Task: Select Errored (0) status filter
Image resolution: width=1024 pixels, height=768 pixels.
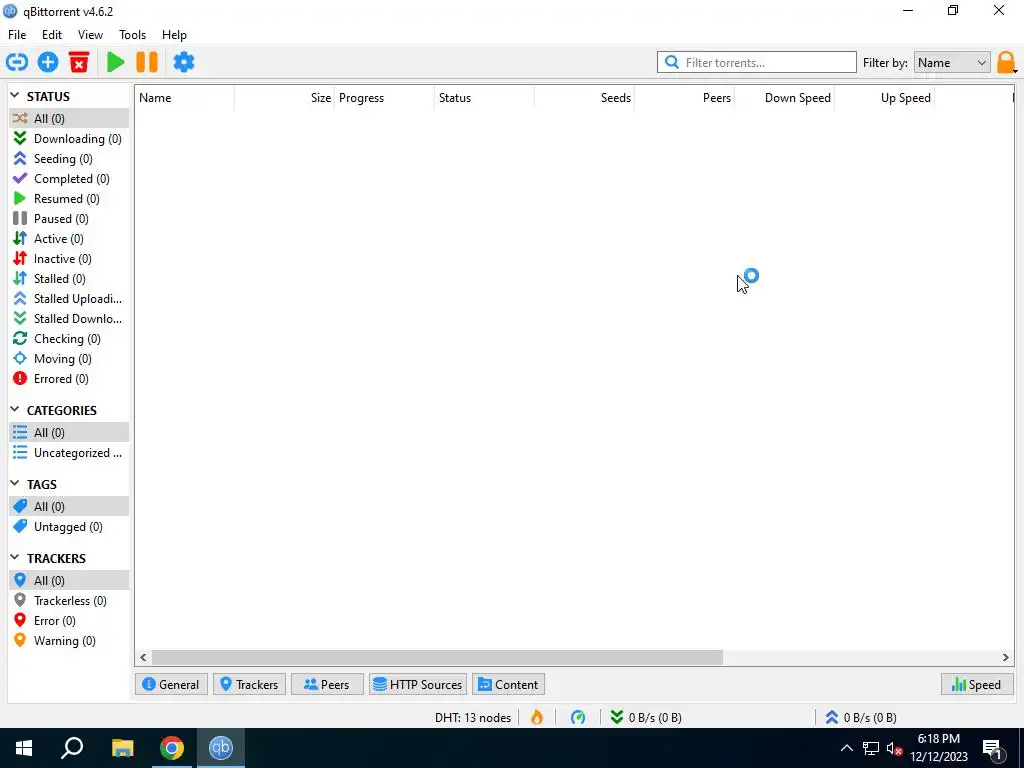Action: point(69,379)
